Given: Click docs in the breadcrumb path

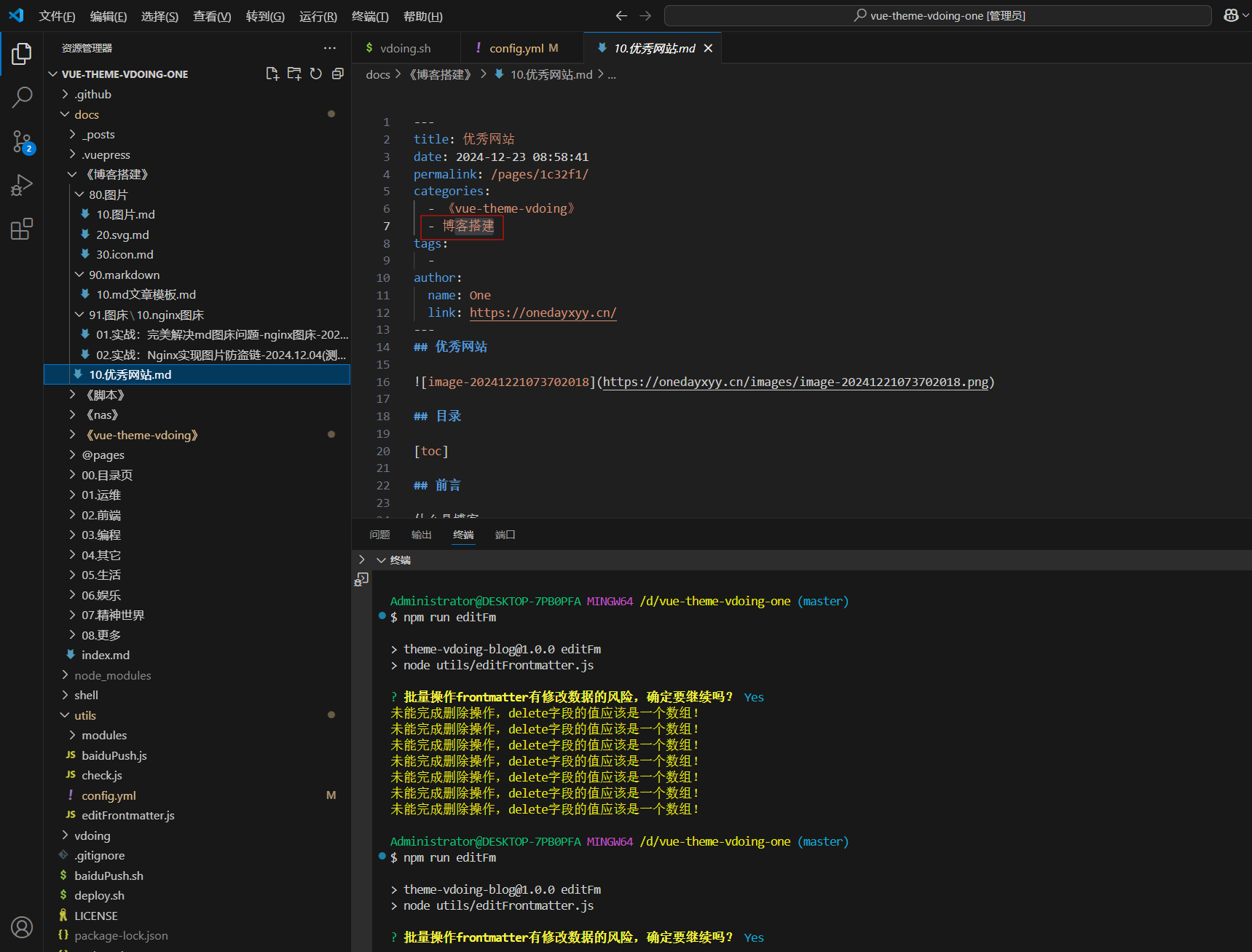Looking at the screenshot, I should point(378,74).
